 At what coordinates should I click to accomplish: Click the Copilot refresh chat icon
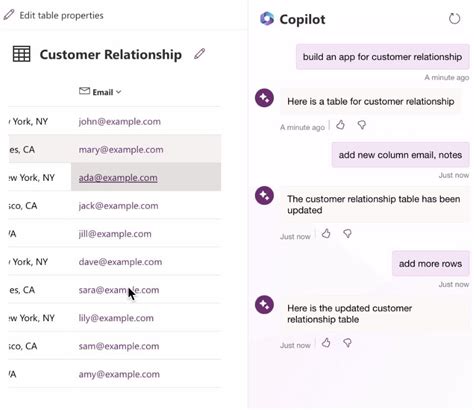pos(454,19)
